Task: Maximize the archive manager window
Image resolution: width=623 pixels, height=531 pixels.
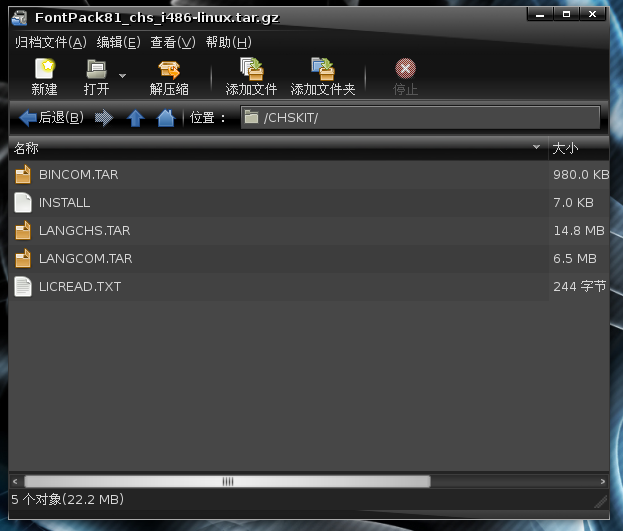Action: pyautogui.click(x=566, y=15)
